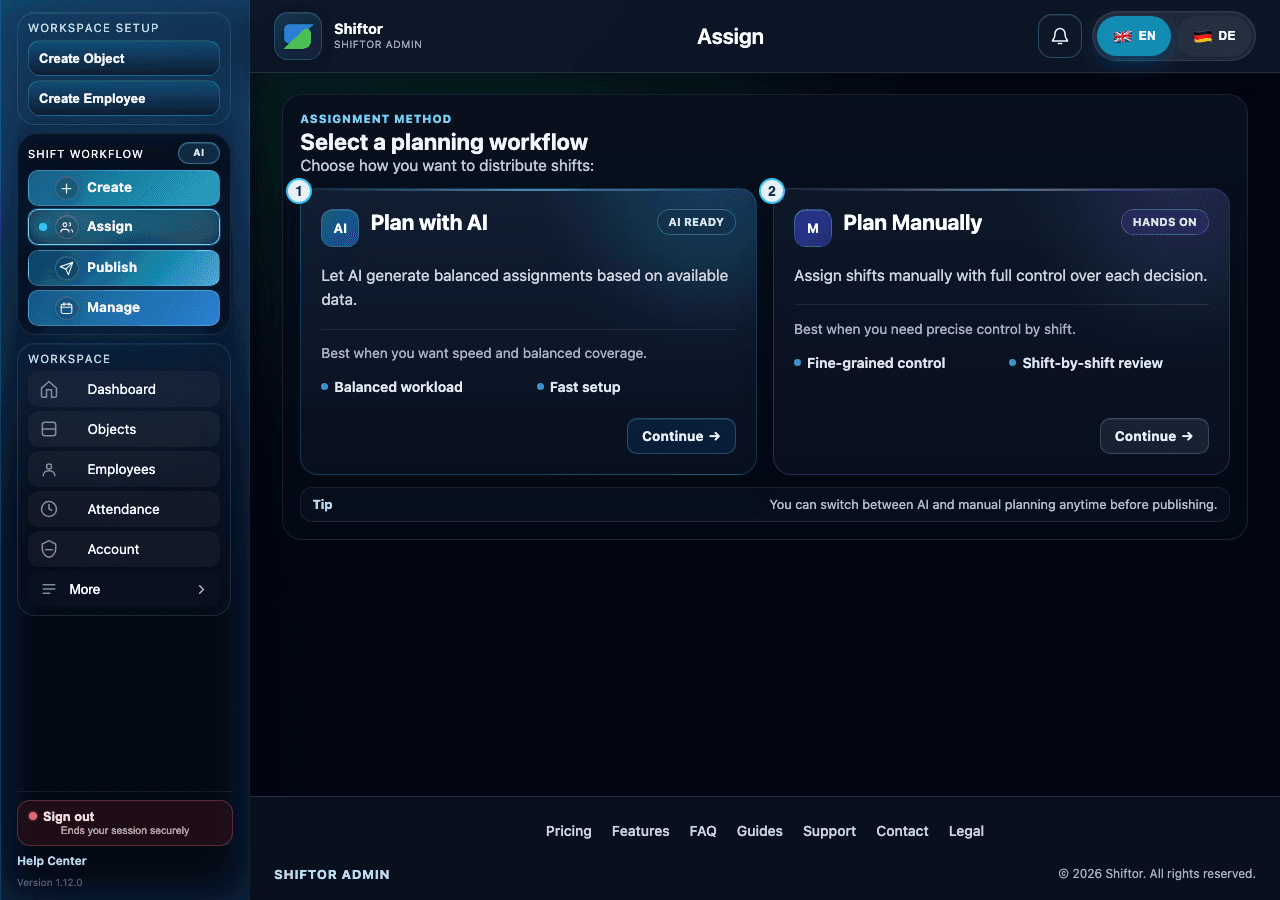Screen dimensions: 1280x900
Task: Click the house icon beside Dashboard
Action: pyautogui.click(x=49, y=390)
